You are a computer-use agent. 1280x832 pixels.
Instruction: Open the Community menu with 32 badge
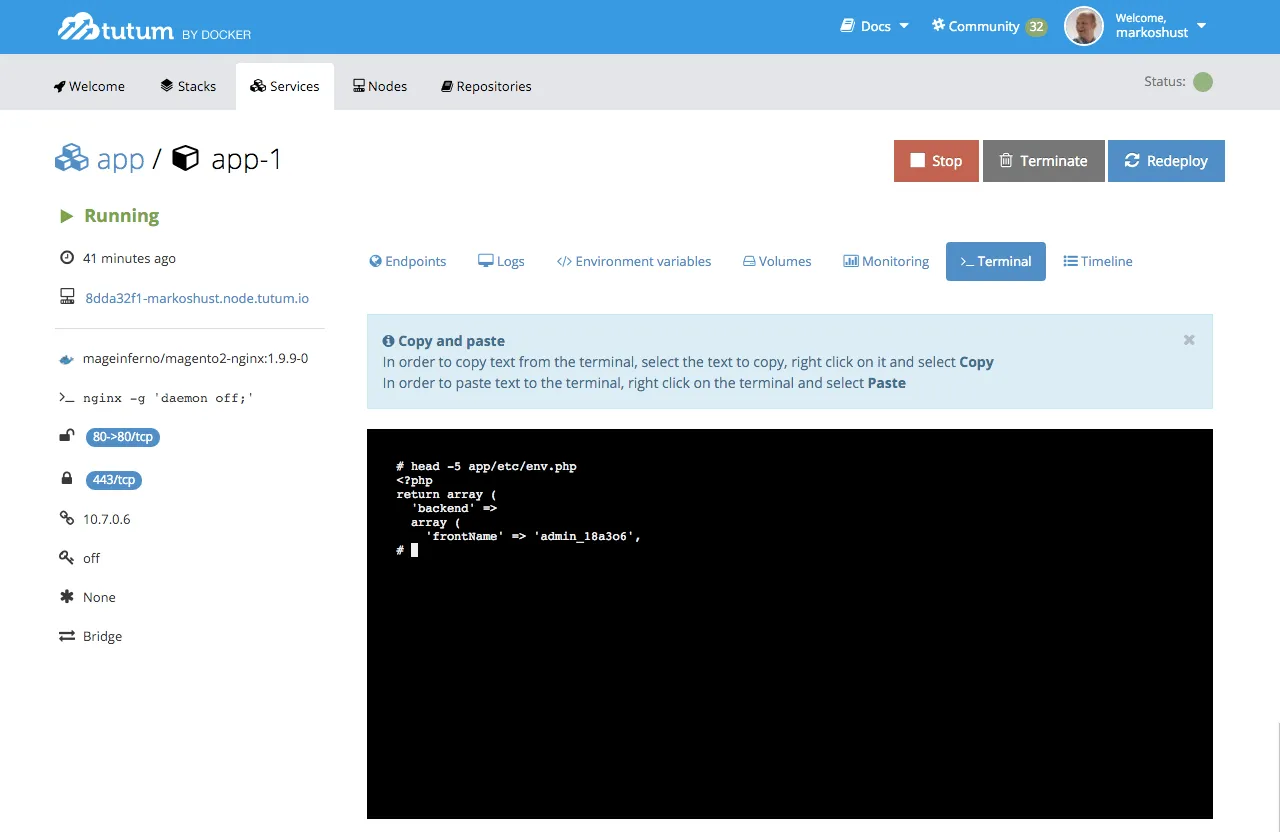988,26
